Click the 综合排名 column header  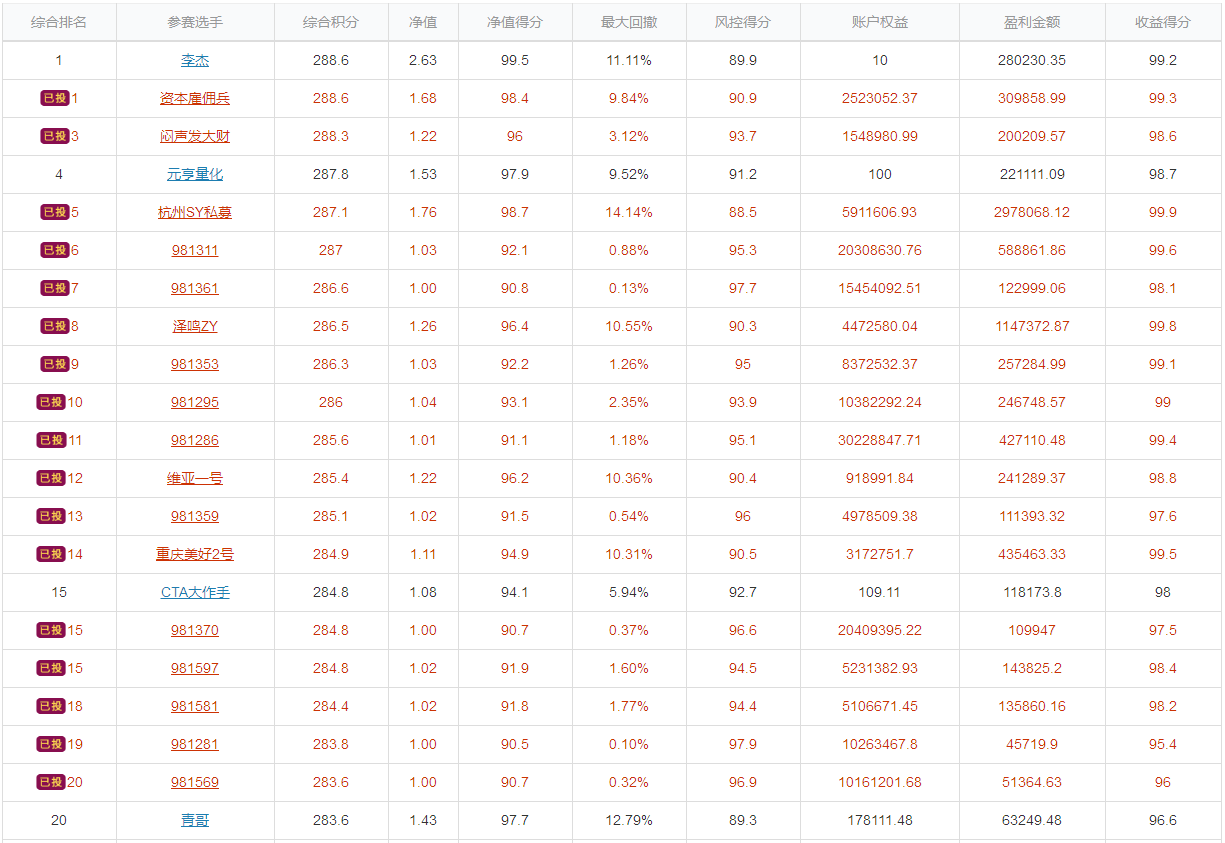(x=59, y=22)
